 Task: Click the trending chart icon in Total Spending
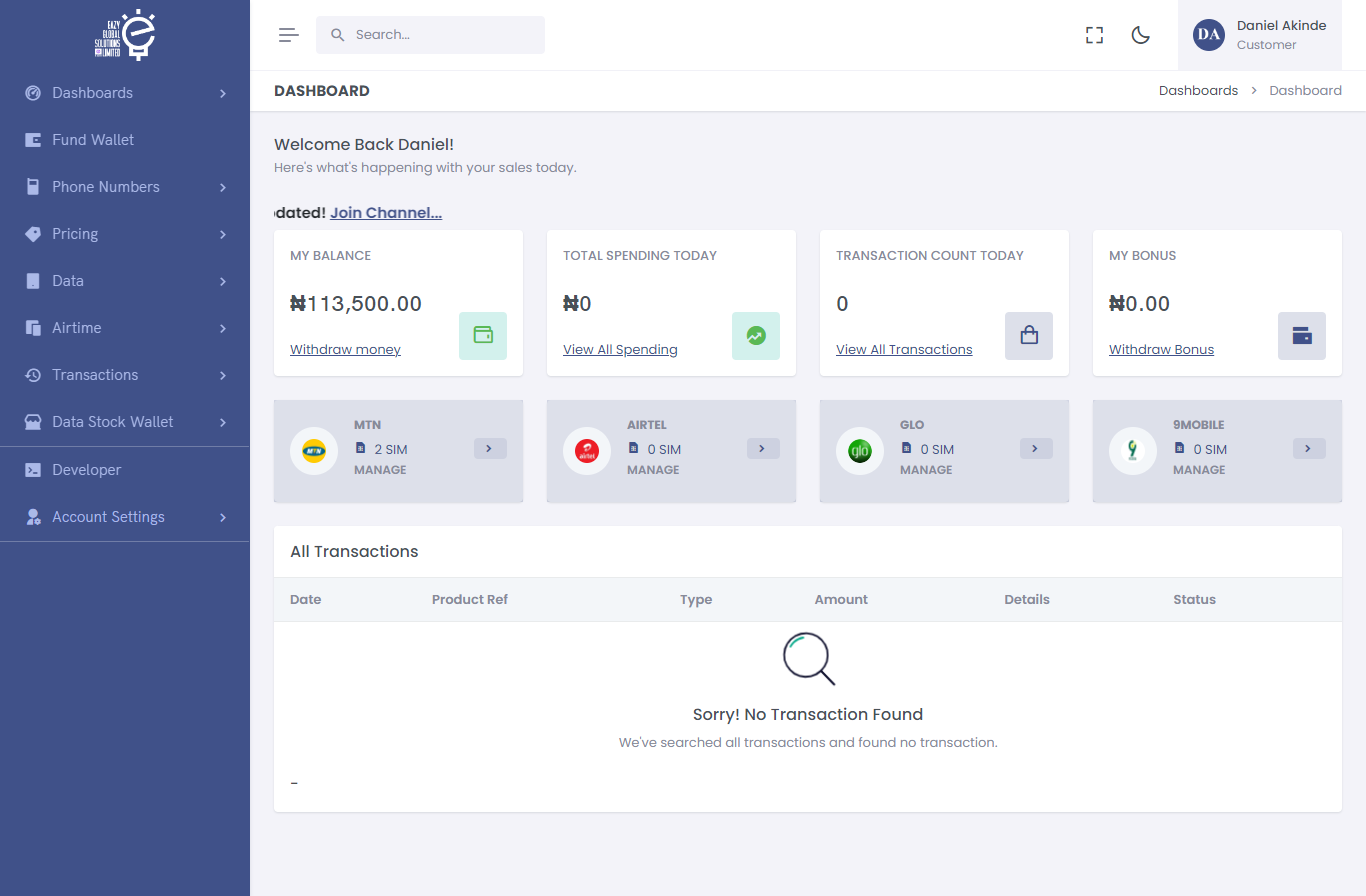pyautogui.click(x=756, y=335)
